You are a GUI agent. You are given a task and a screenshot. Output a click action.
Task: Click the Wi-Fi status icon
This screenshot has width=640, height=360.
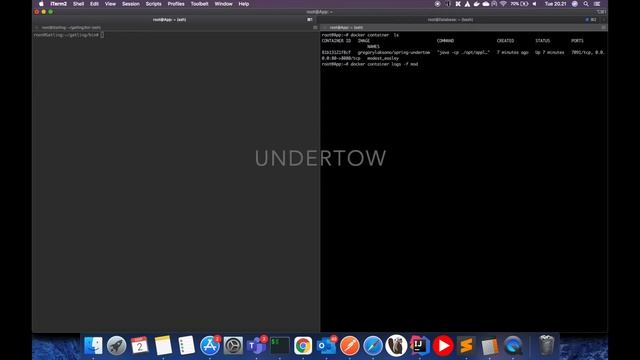tap(503, 4)
